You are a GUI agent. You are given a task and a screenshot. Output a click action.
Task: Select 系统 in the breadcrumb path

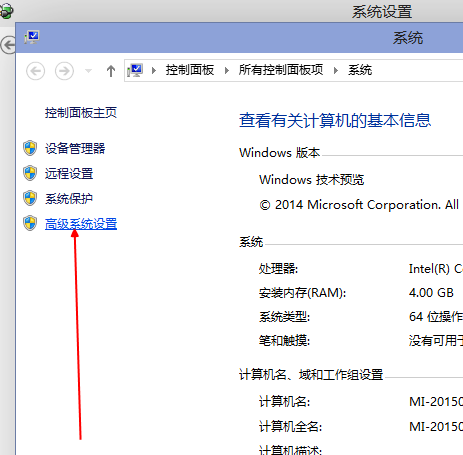click(360, 70)
